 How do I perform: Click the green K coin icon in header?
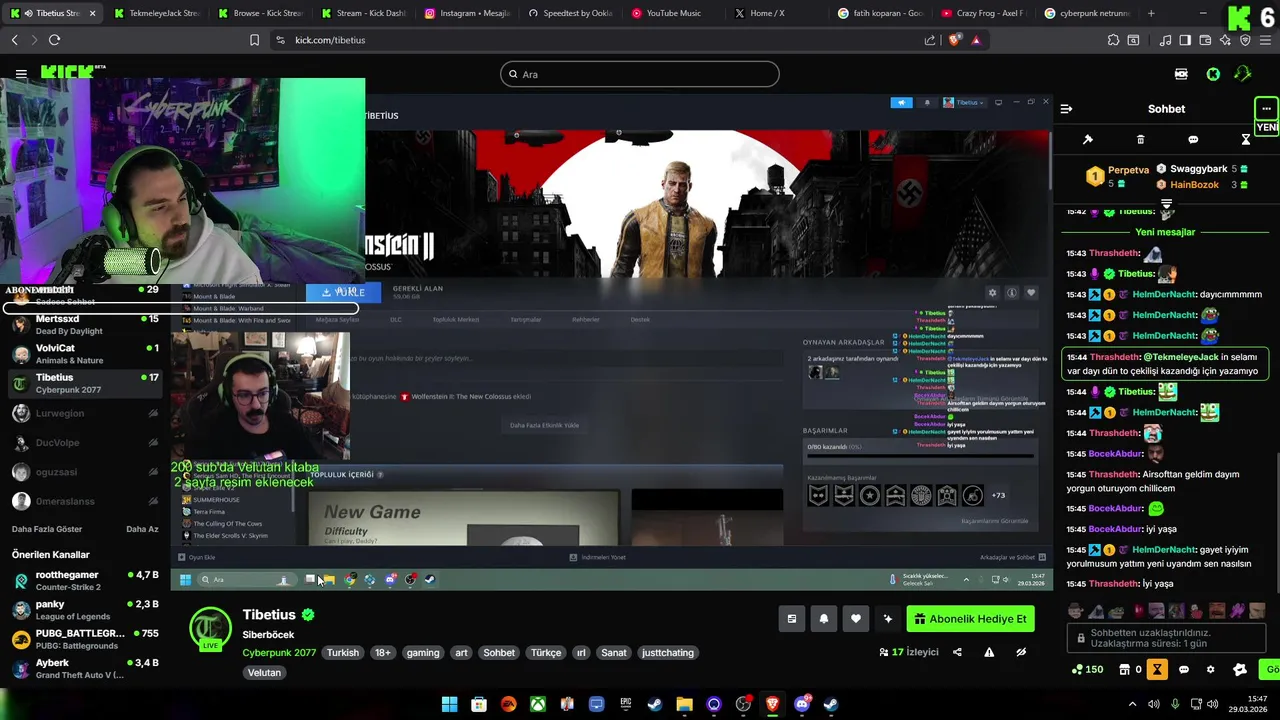tap(1213, 74)
